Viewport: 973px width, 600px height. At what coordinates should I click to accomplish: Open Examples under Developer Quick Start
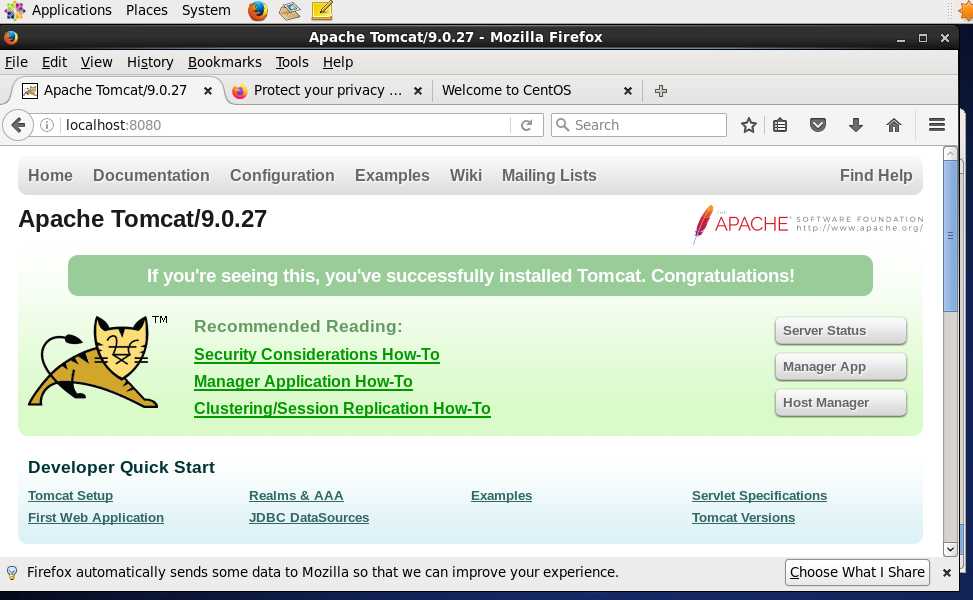tap(501, 496)
